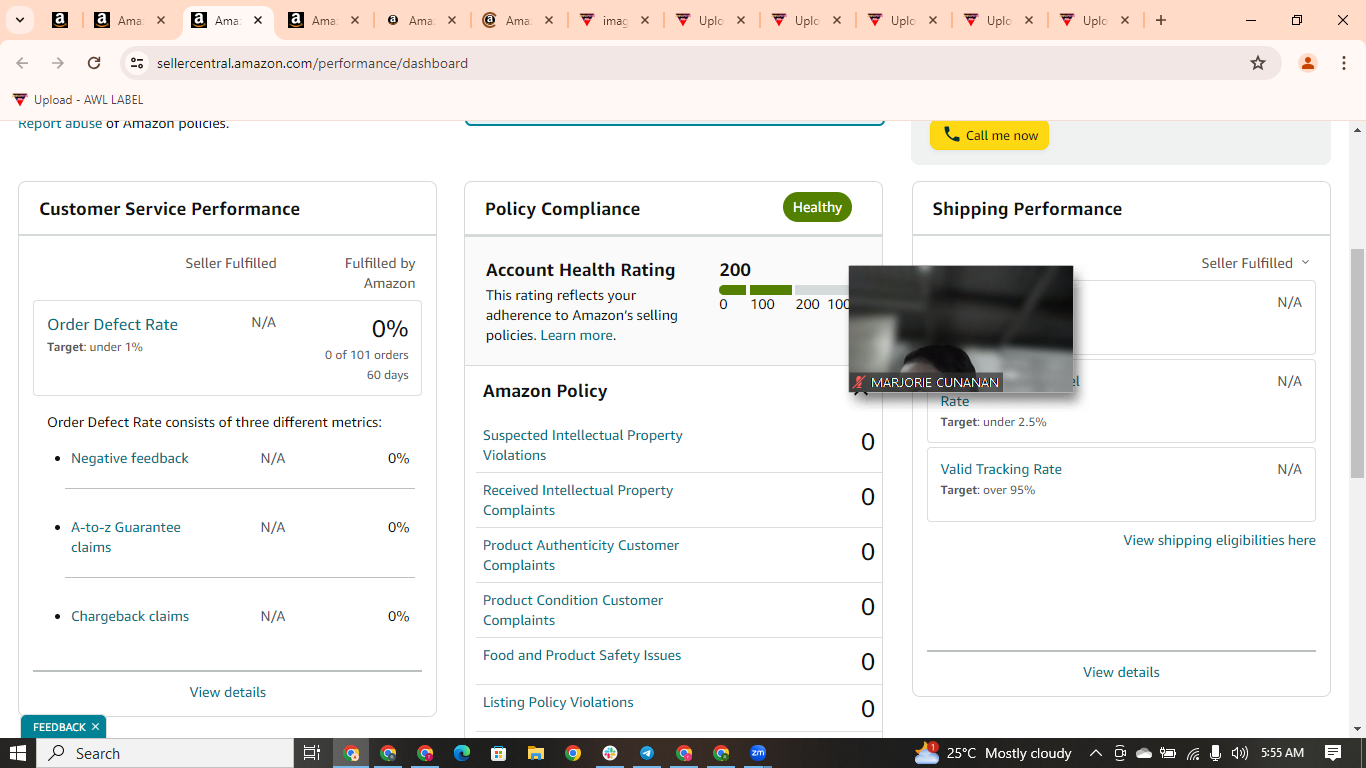Screen dimensions: 1366x768
Task: Go back to the previous page
Action: coord(22,63)
